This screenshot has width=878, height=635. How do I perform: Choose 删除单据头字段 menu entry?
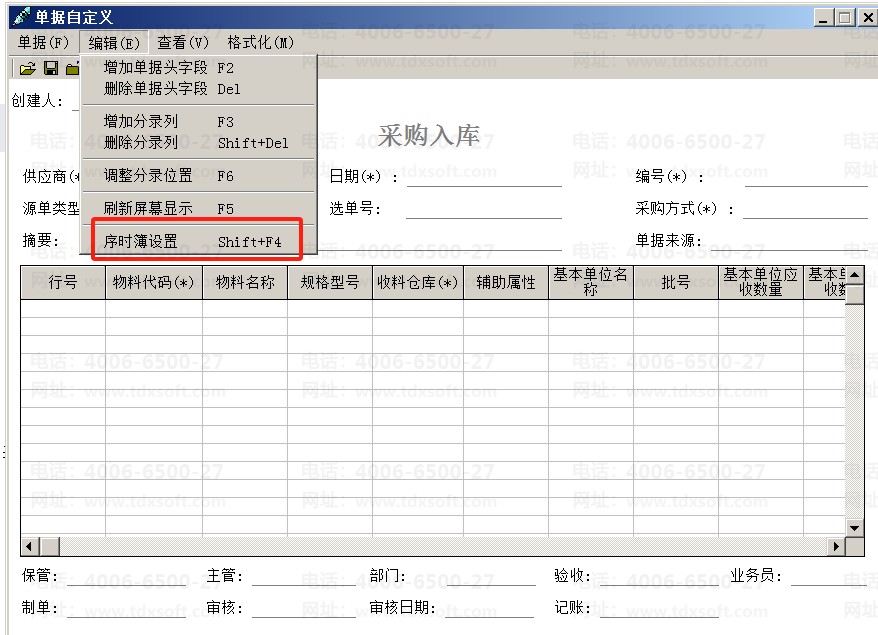pos(199,88)
